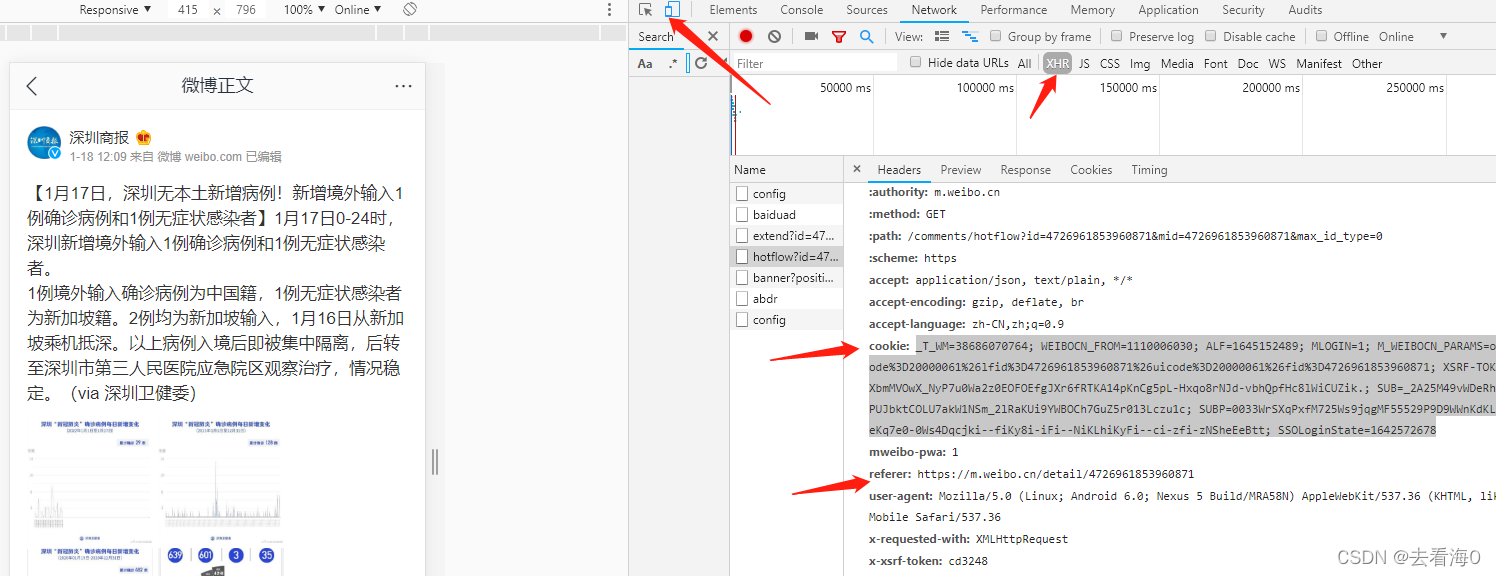Click the viewport resize handle bar
Screen dimensions: 1496x576
point(434,462)
